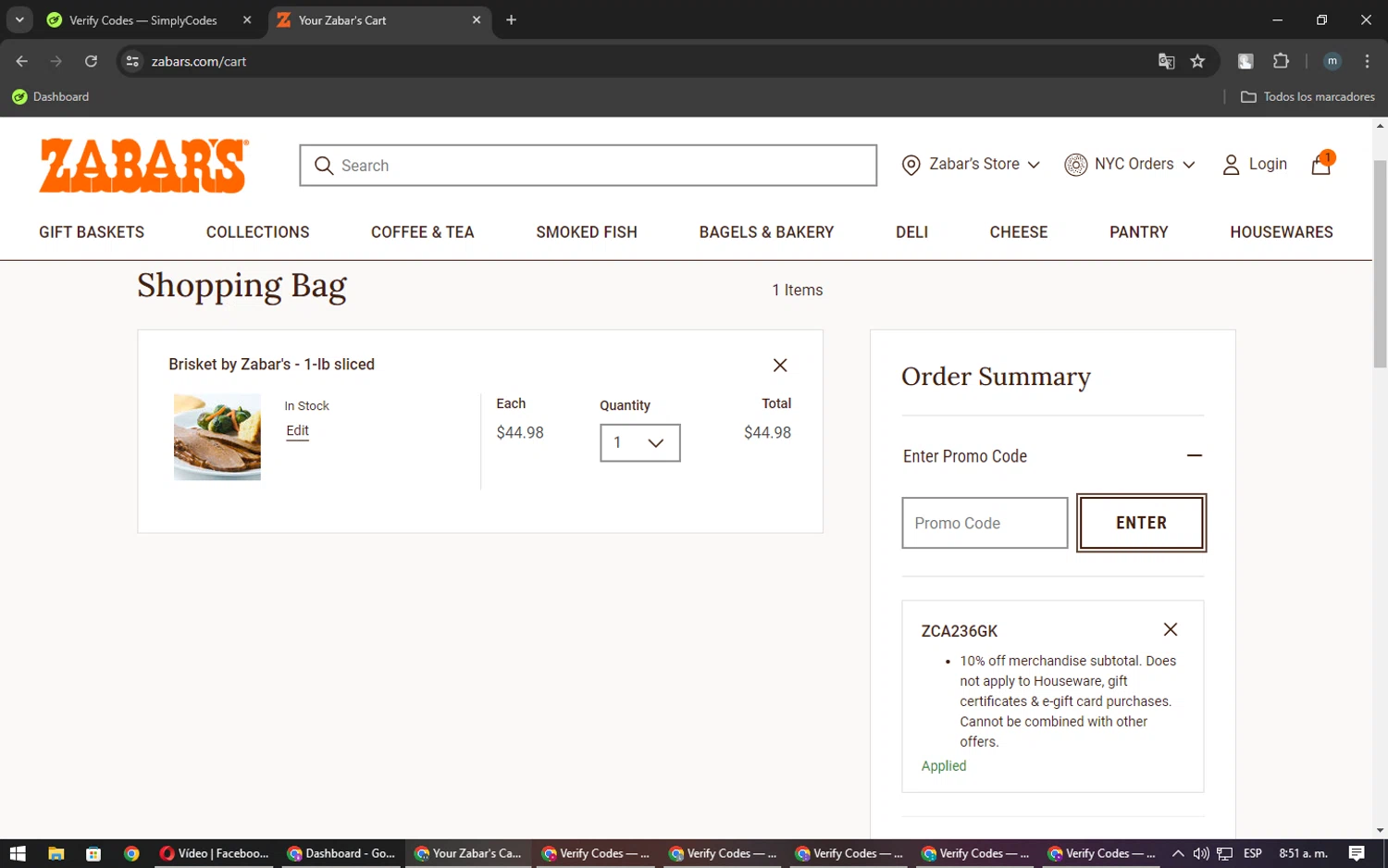Open Gift Baskets menu

(92, 232)
